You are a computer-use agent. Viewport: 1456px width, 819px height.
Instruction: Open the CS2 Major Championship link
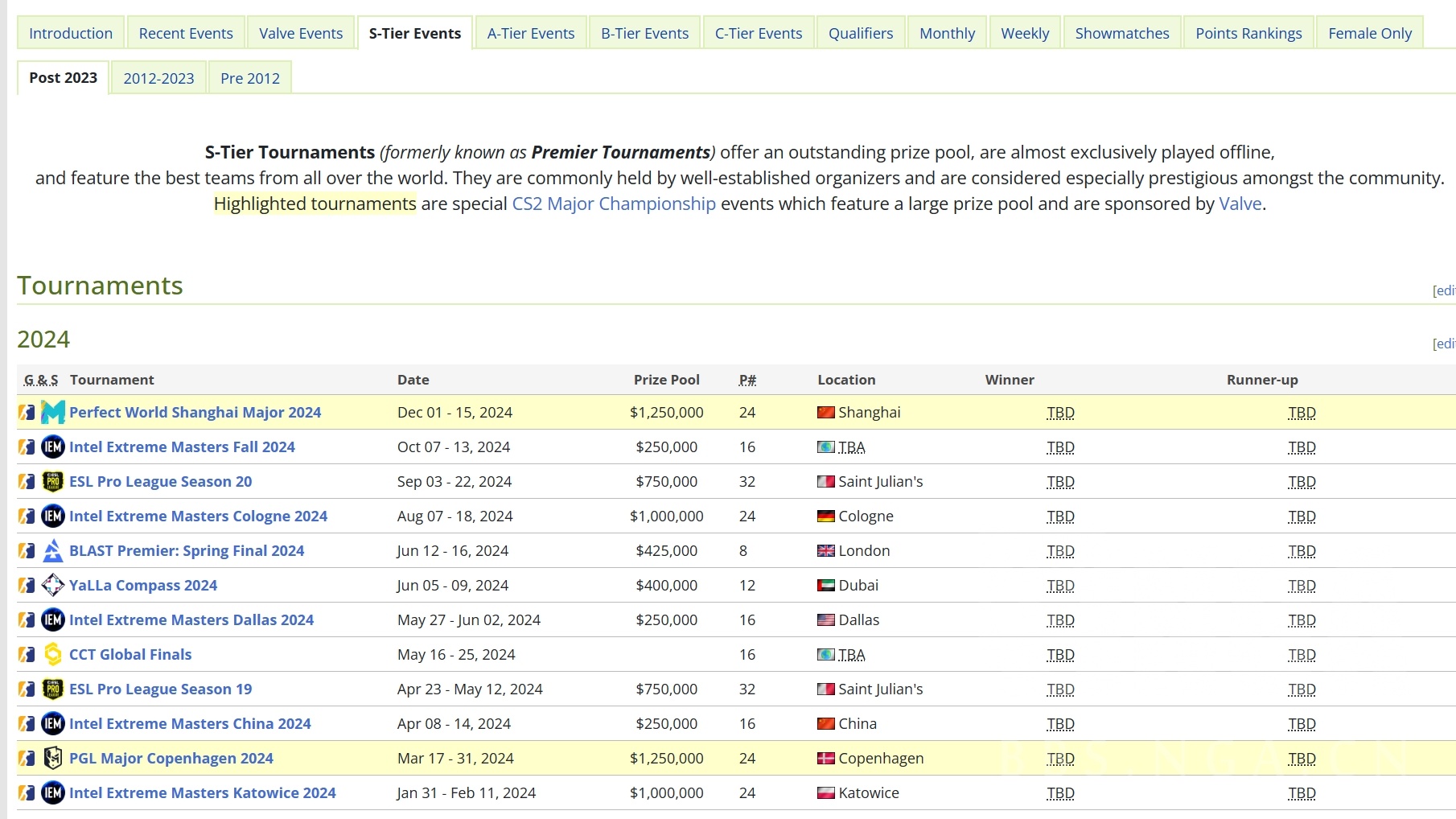[613, 204]
